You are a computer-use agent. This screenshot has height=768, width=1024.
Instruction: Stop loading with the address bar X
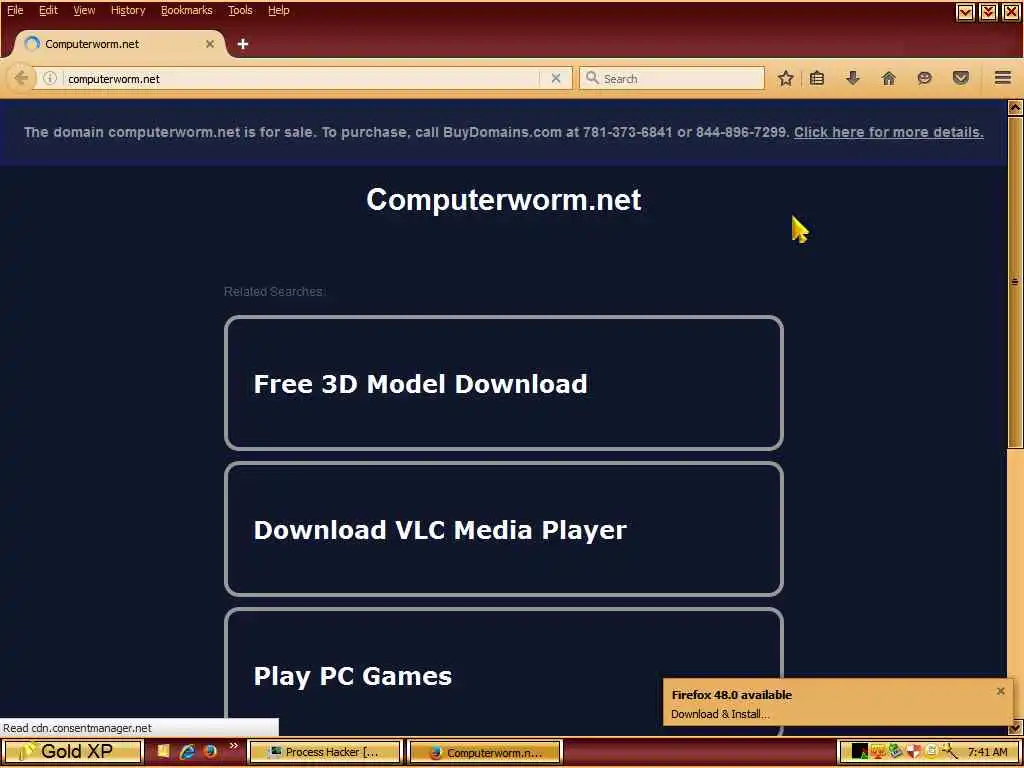556,78
